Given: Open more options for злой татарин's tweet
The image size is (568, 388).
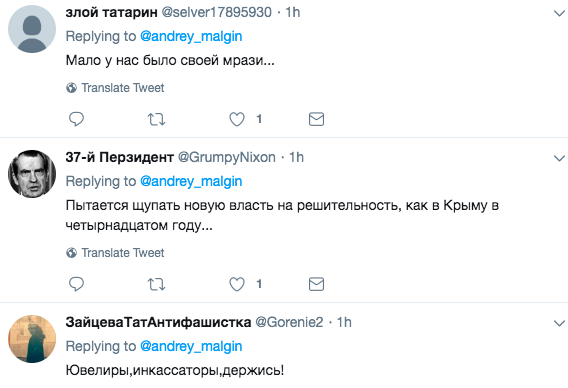Looking at the screenshot, I should pyautogui.click(x=559, y=14).
